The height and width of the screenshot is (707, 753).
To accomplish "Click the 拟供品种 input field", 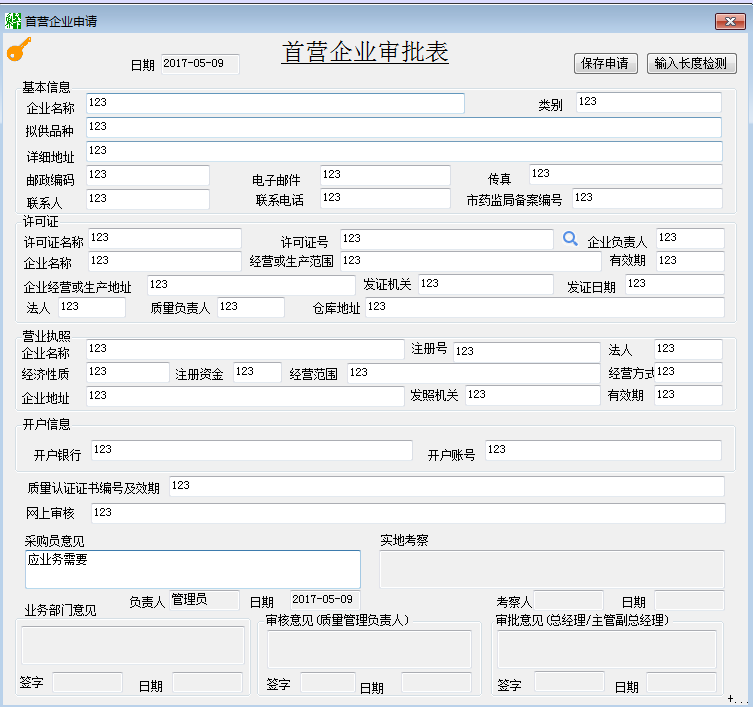I will [404, 127].
